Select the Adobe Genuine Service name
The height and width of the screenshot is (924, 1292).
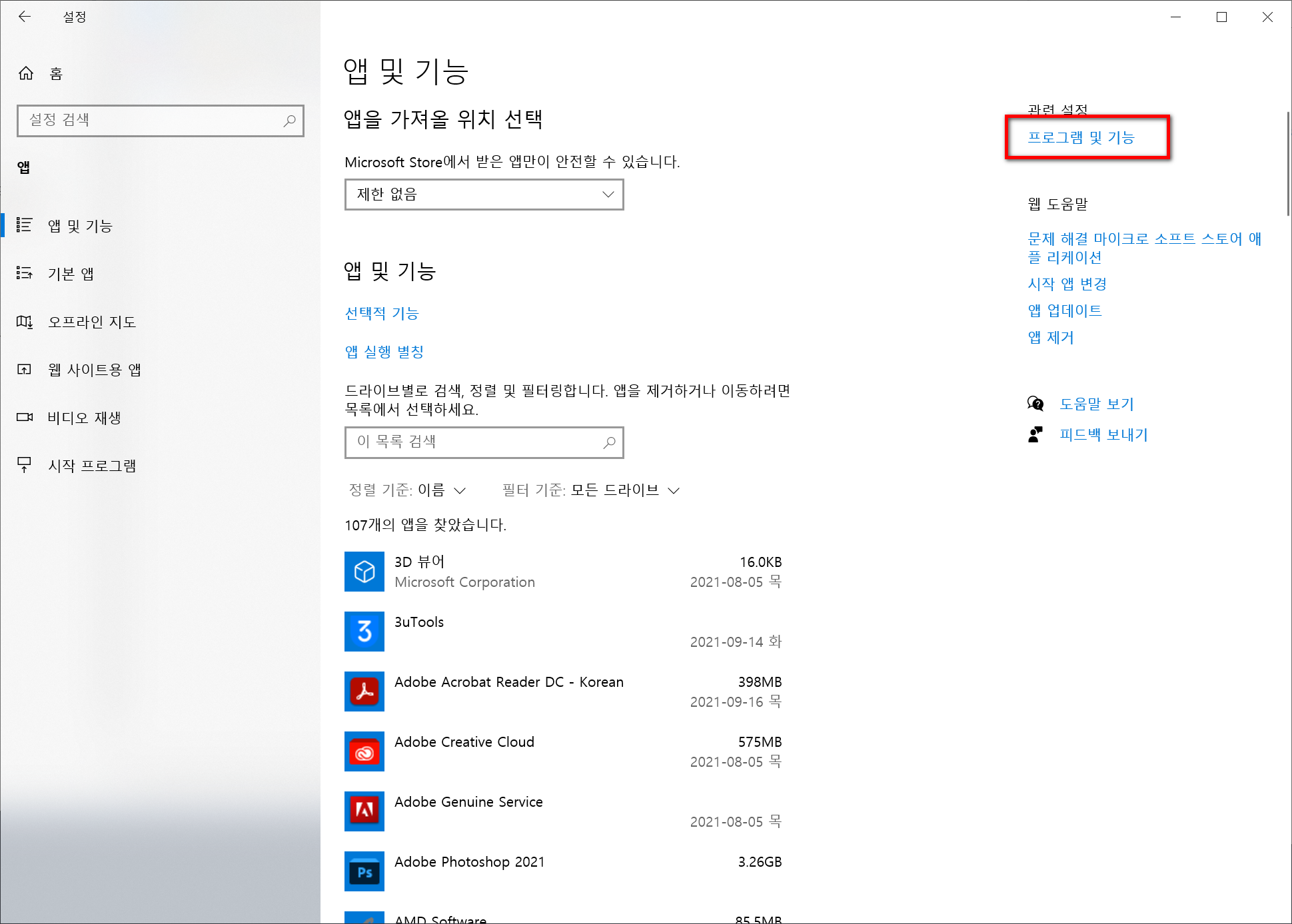click(x=468, y=801)
